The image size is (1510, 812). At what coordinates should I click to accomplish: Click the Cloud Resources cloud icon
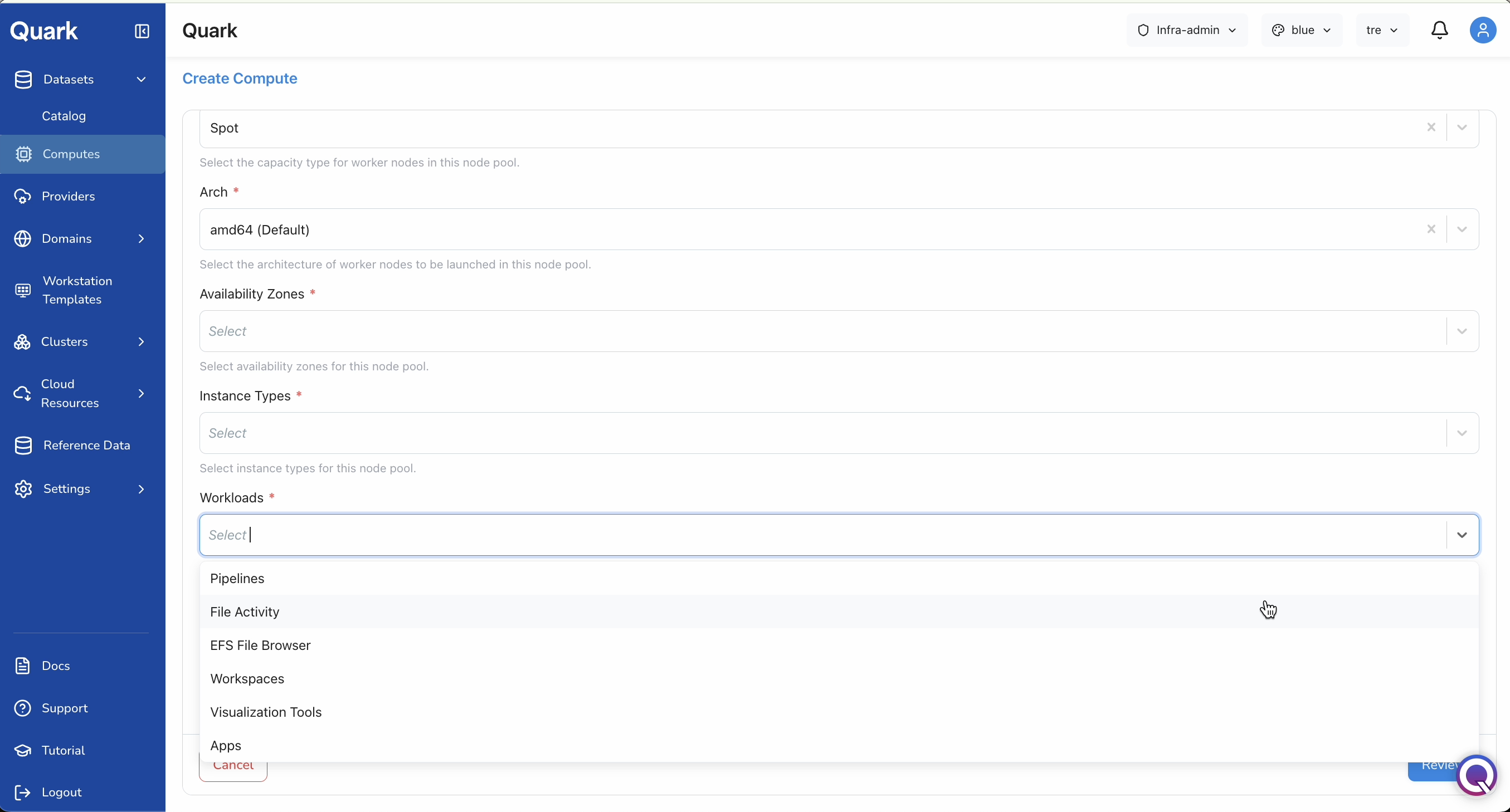click(22, 394)
